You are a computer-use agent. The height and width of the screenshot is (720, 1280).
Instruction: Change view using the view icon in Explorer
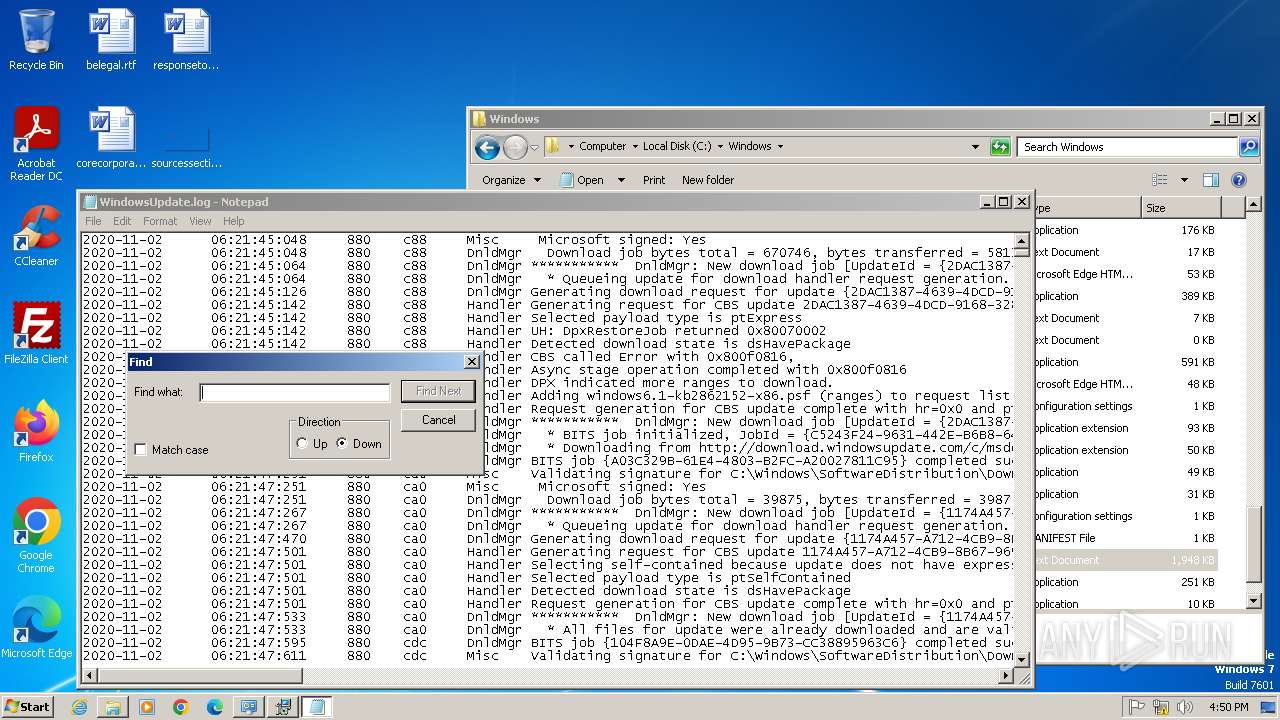point(1160,180)
